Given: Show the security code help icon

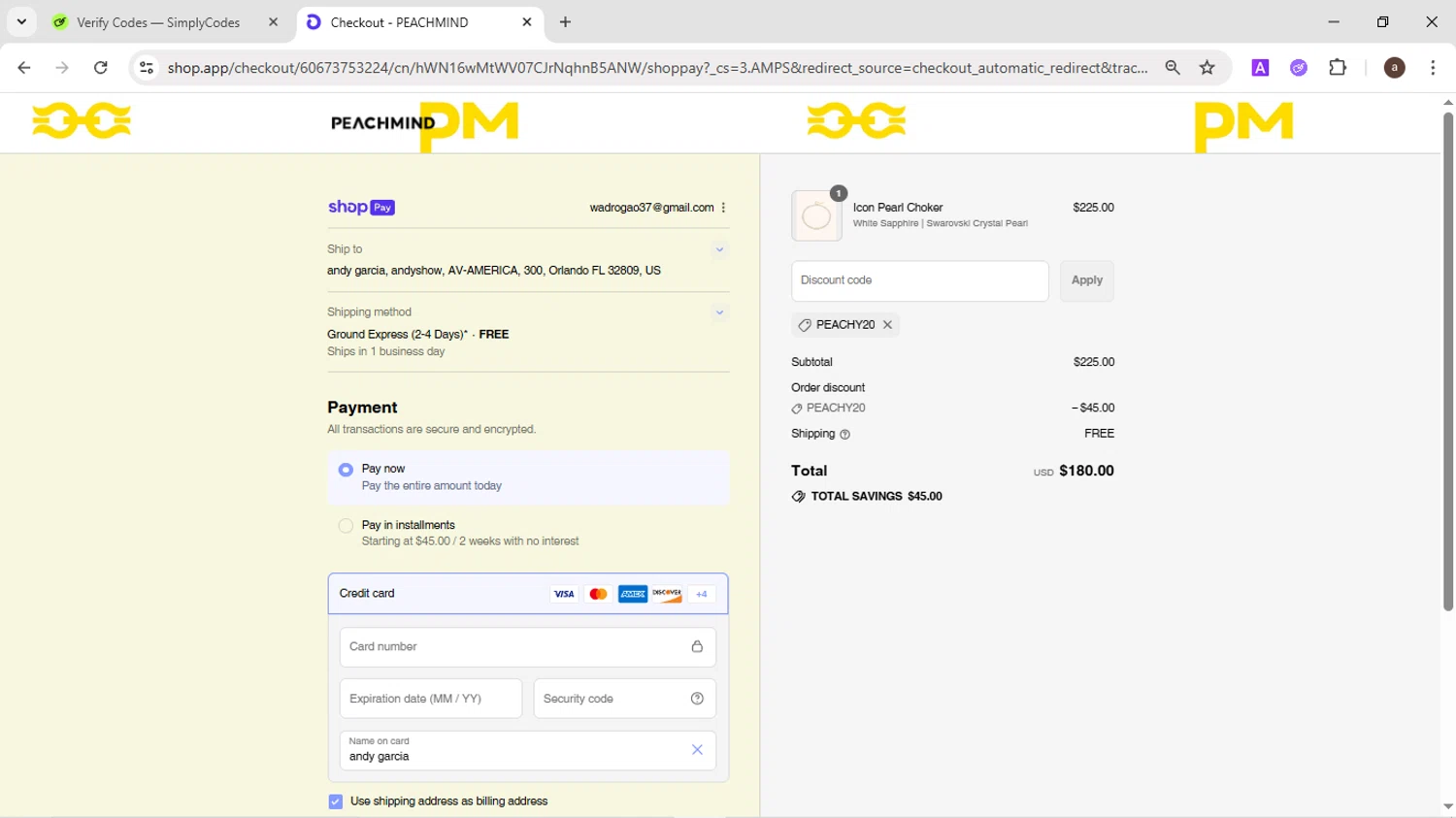Looking at the screenshot, I should pos(697,699).
